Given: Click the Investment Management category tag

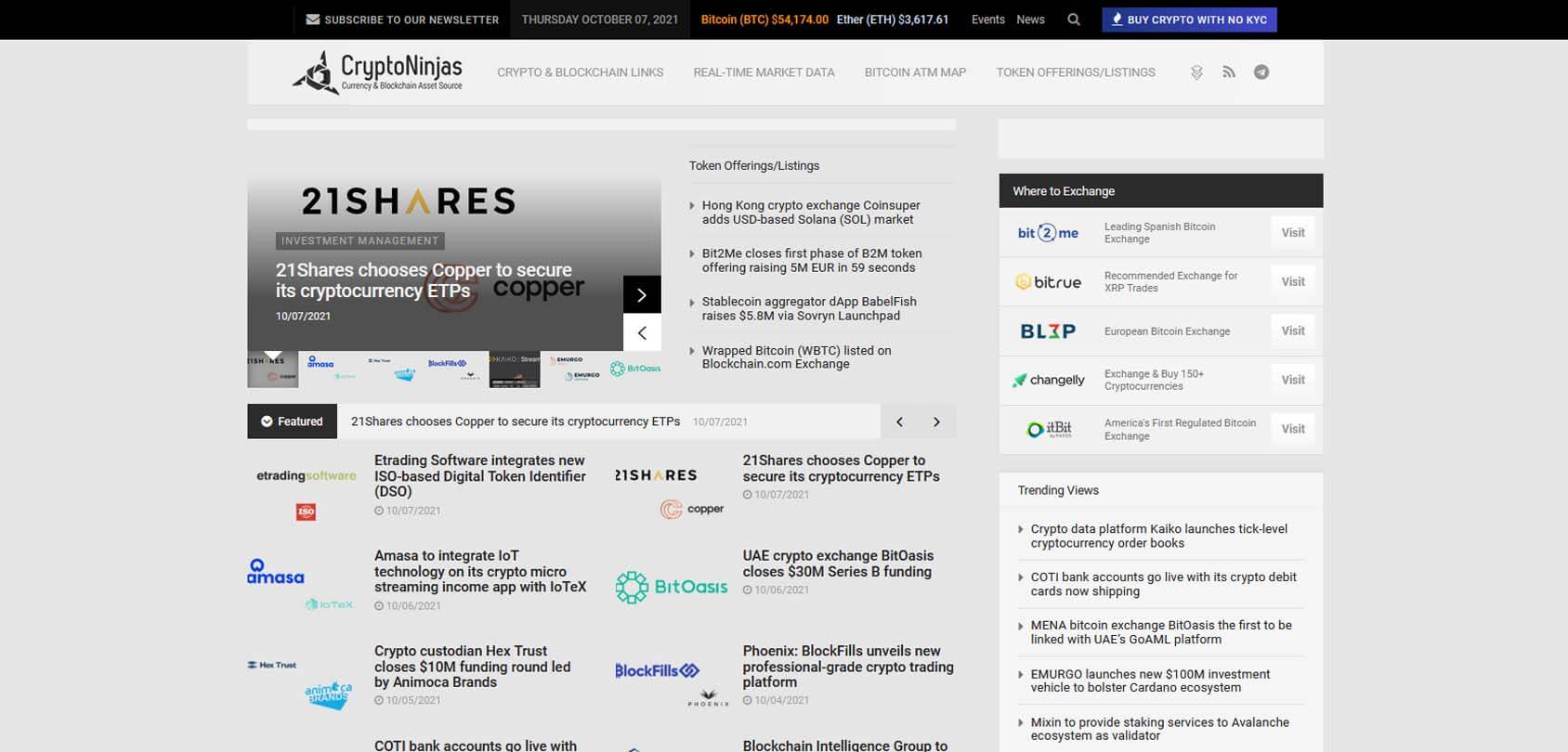Looking at the screenshot, I should (x=360, y=240).
